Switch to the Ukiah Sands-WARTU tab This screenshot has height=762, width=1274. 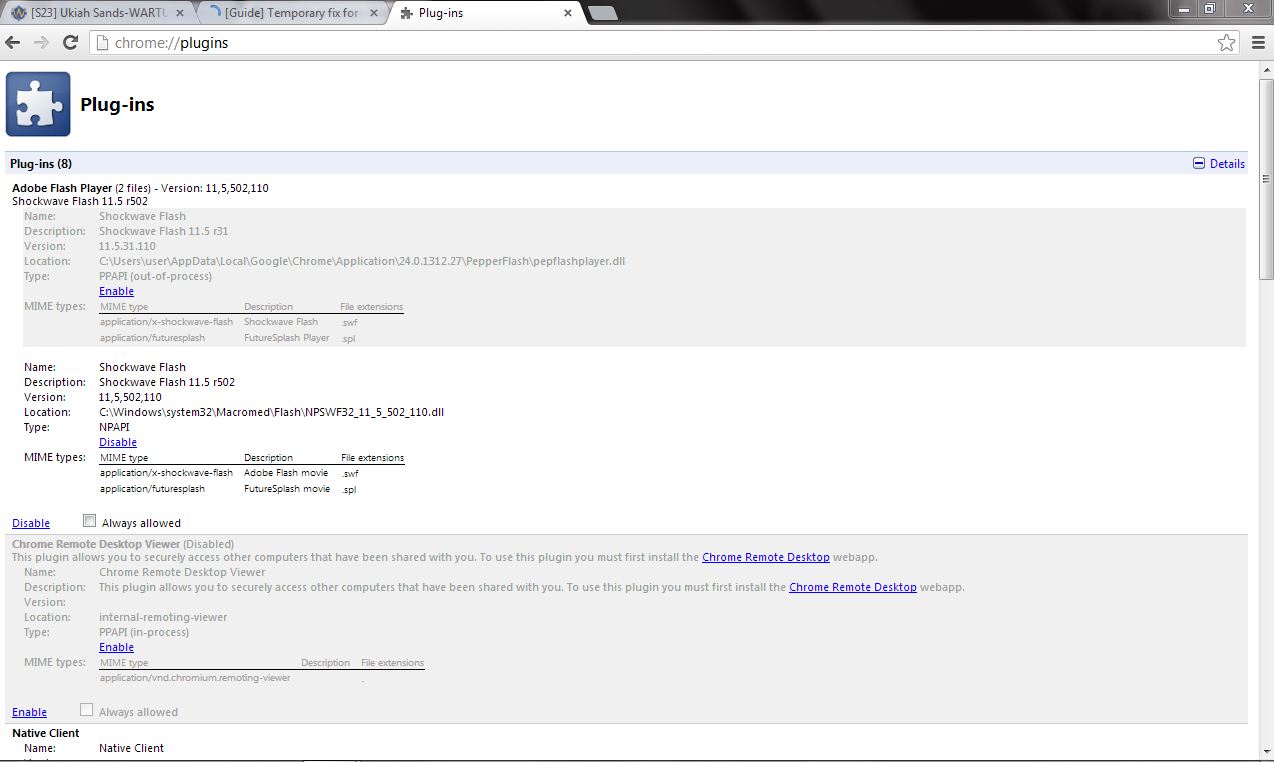pos(98,13)
